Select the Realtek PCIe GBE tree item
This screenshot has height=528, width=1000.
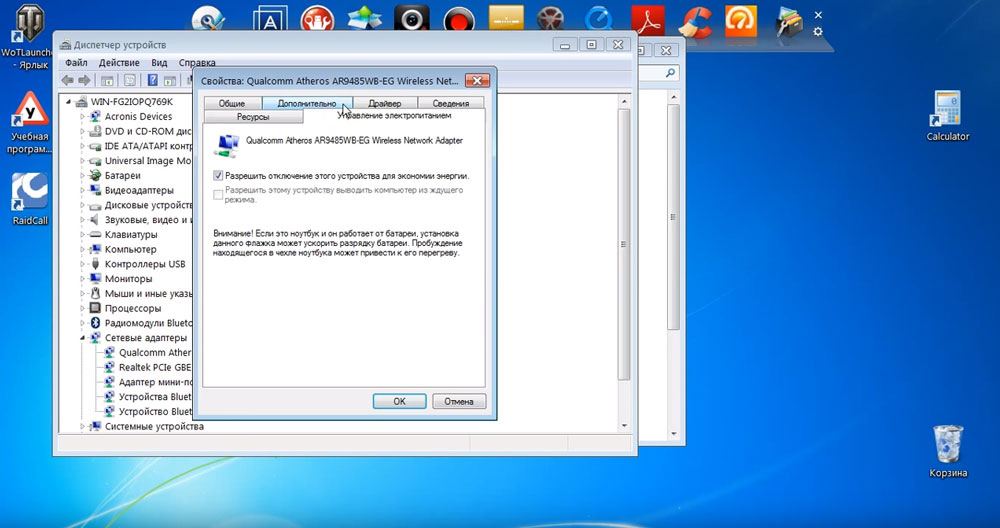pos(155,367)
